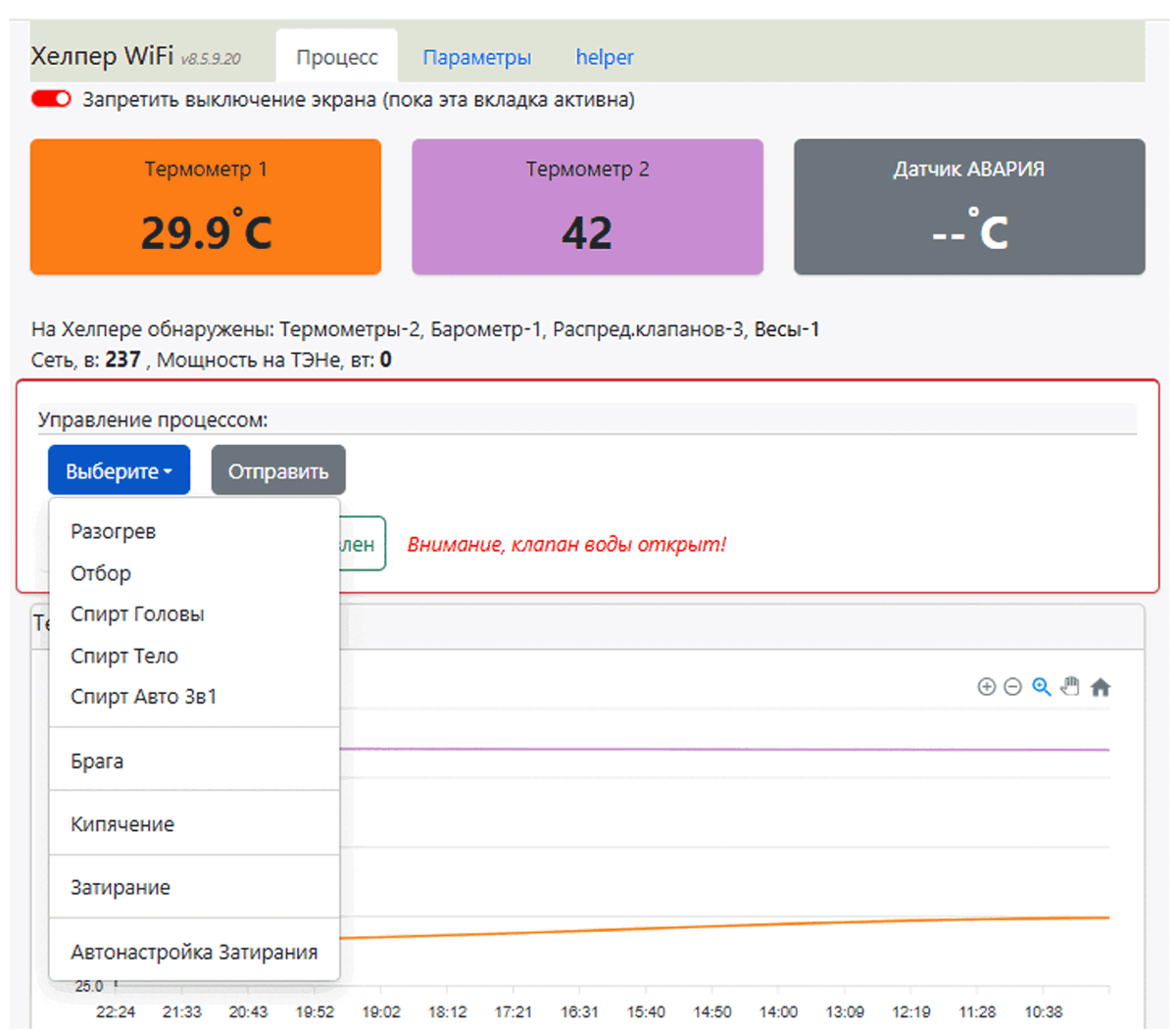
Task: Open the helper tab link
Action: coord(604,58)
